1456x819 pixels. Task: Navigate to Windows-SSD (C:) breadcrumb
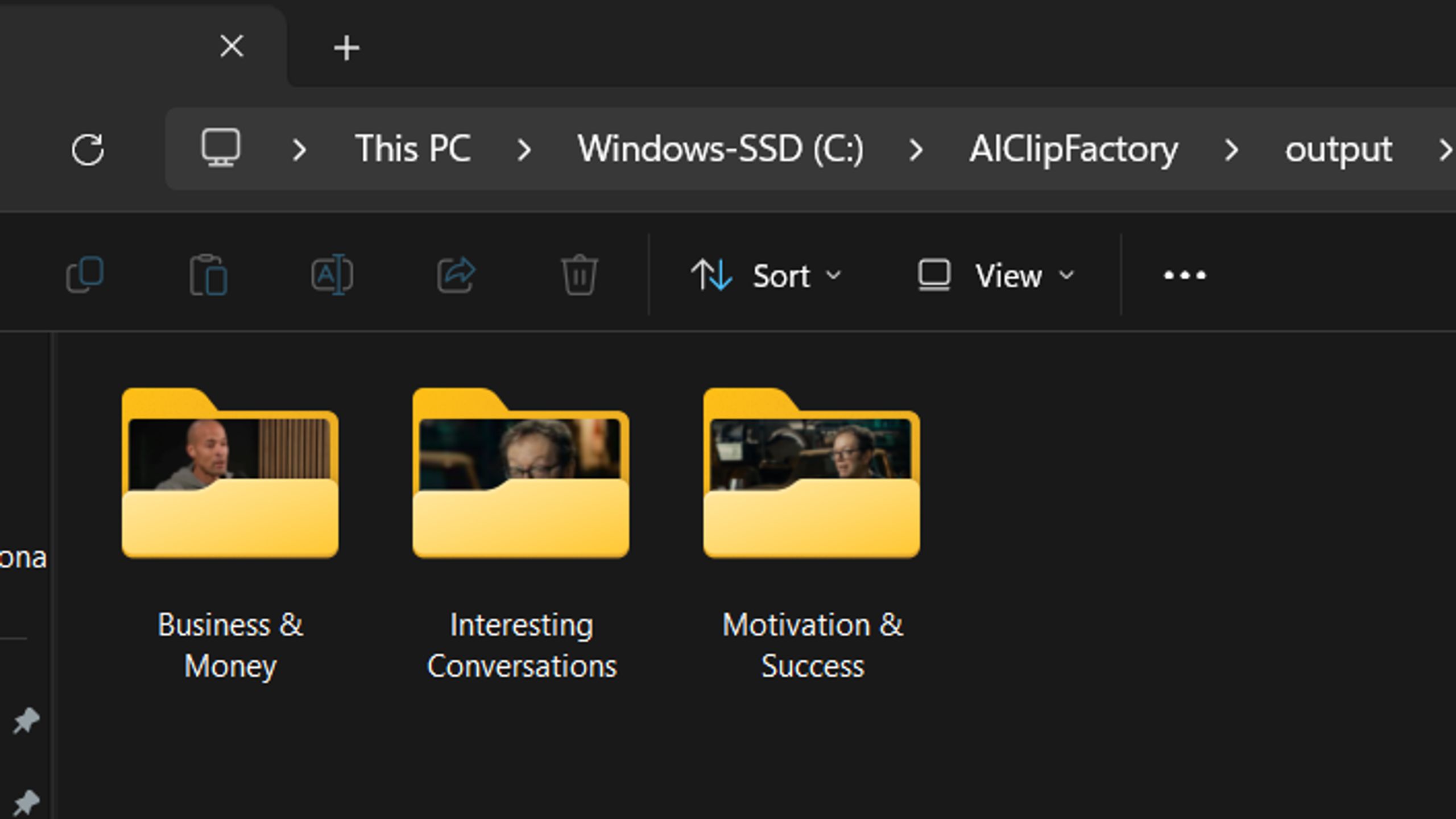721,149
